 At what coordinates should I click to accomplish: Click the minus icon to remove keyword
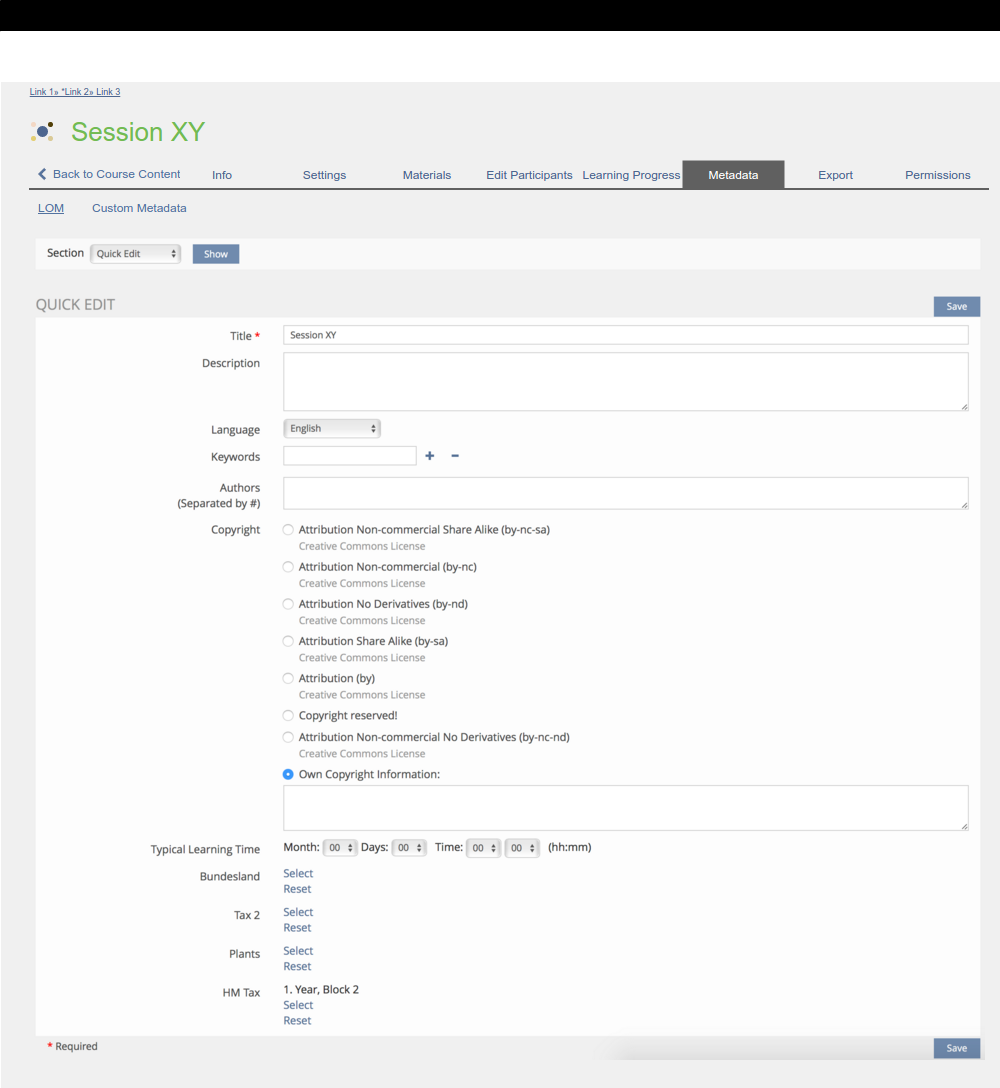point(455,456)
